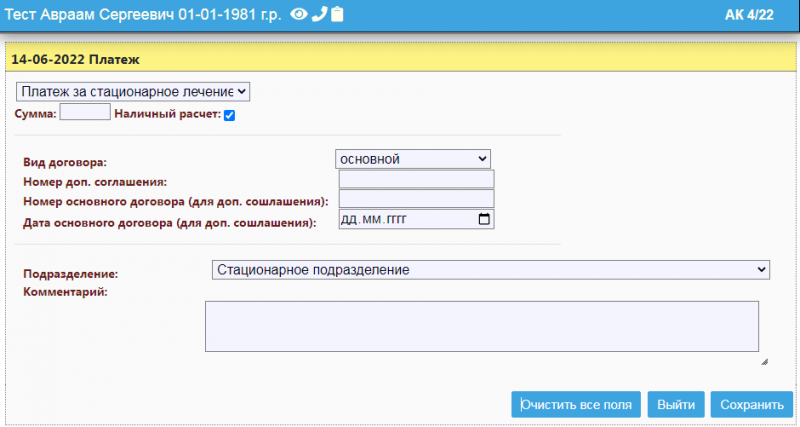Viewport: 800px width, 427px height.
Task: Click the Сумма input field
Action: pyautogui.click(x=85, y=113)
